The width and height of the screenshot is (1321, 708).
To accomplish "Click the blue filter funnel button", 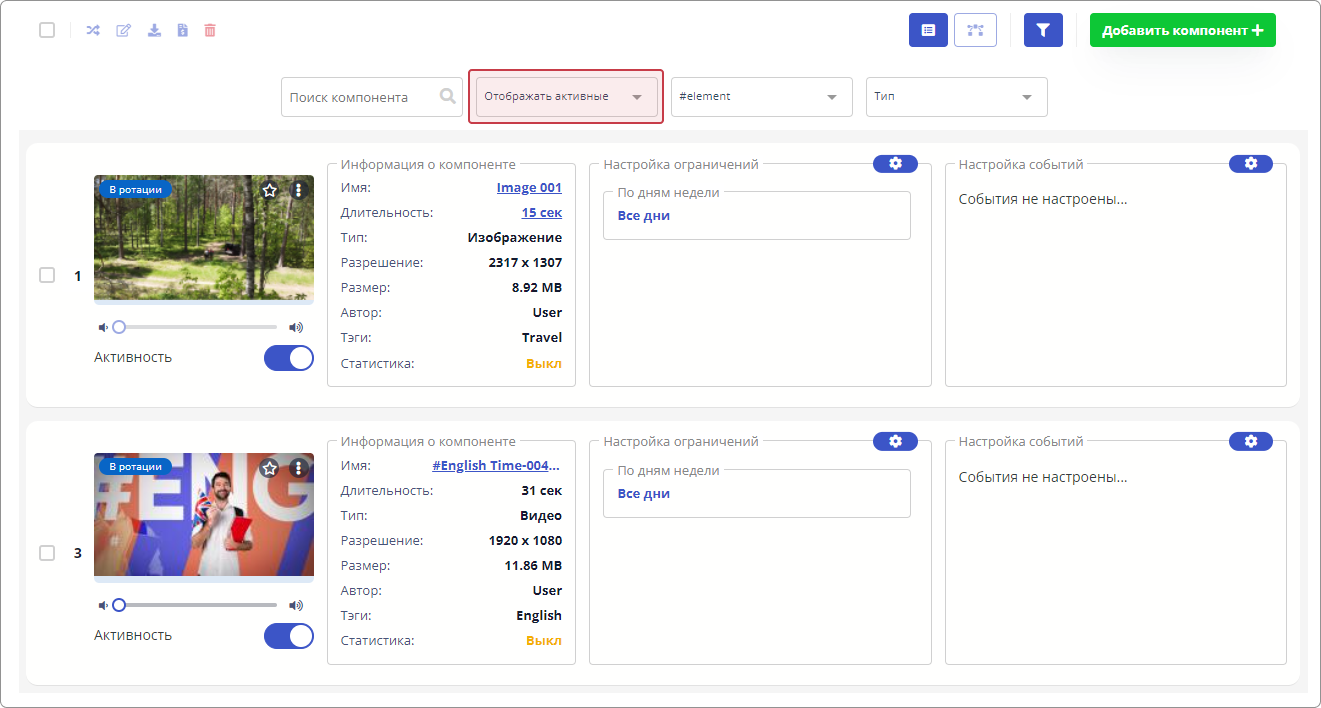I will click(1043, 30).
